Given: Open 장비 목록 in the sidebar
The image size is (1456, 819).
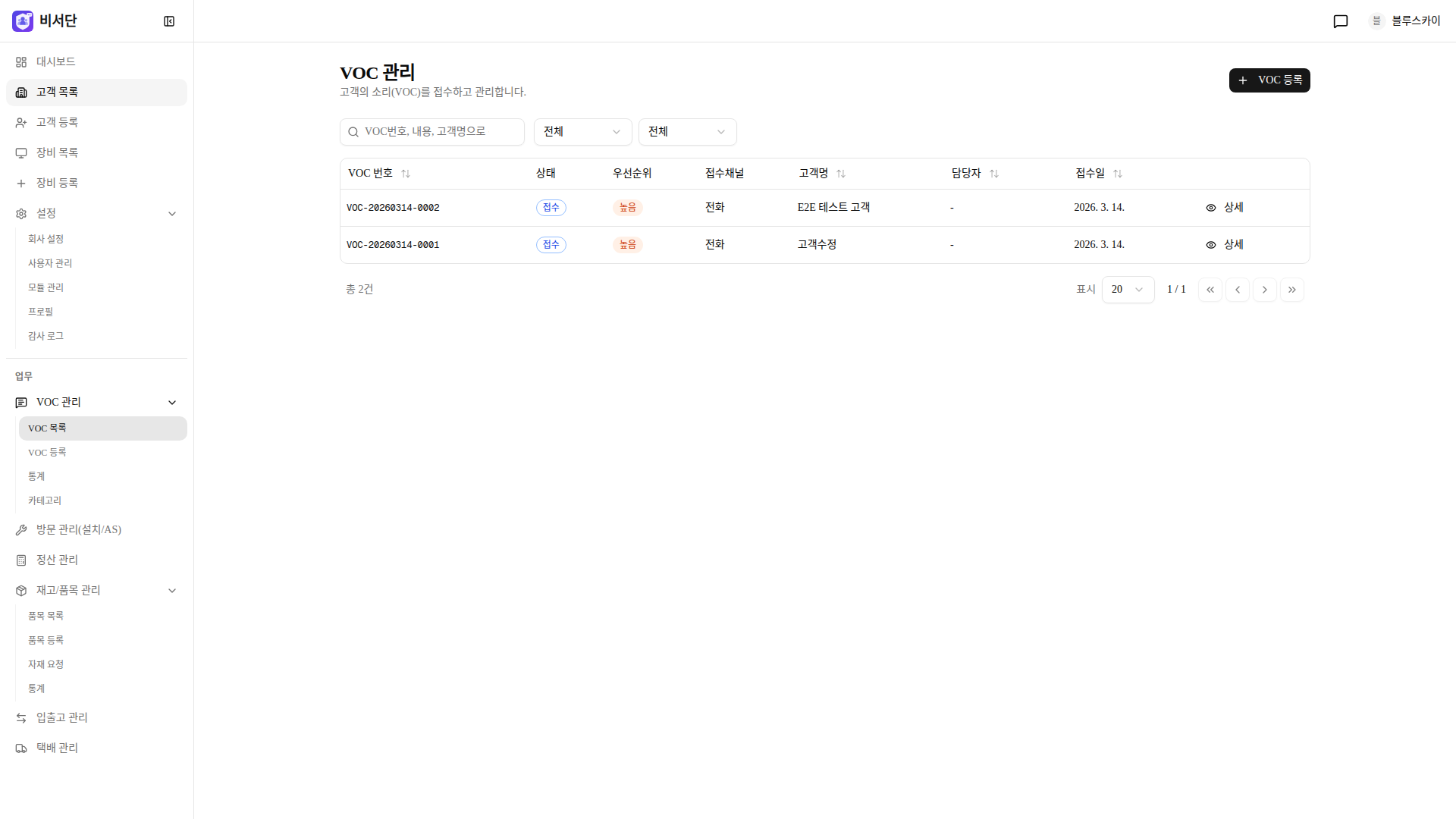Looking at the screenshot, I should (96, 153).
